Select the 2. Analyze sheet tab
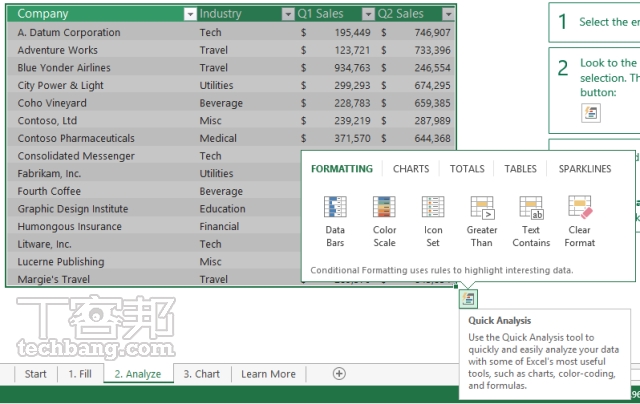Viewport: 640px width, 404px height. [138, 374]
